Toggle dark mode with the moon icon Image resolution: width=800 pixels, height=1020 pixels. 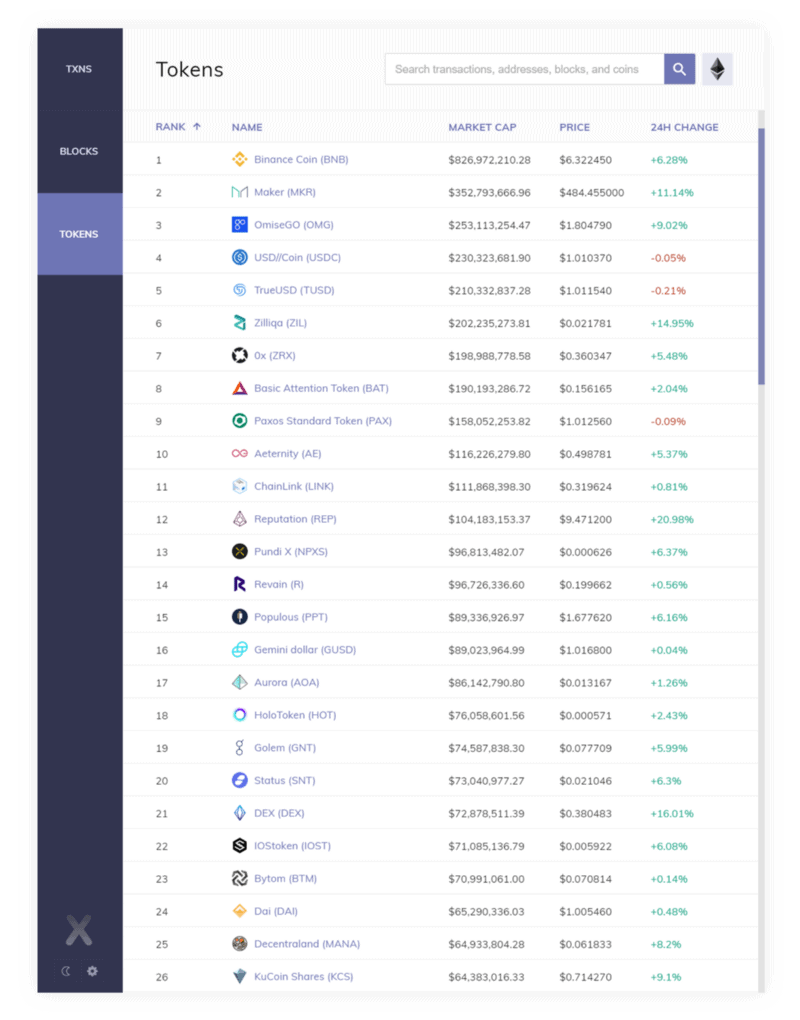(x=66, y=971)
